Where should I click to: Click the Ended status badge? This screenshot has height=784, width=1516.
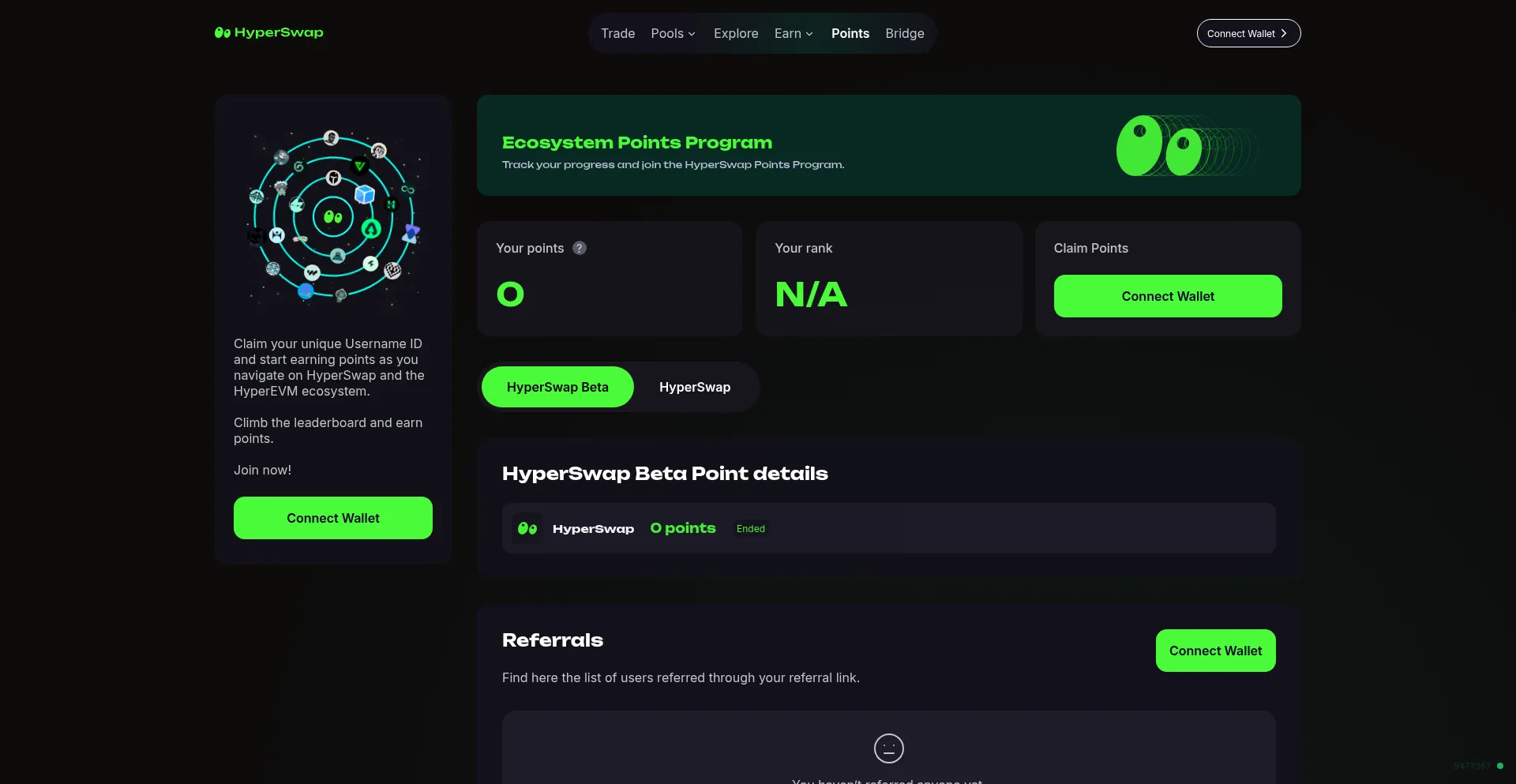[751, 528]
